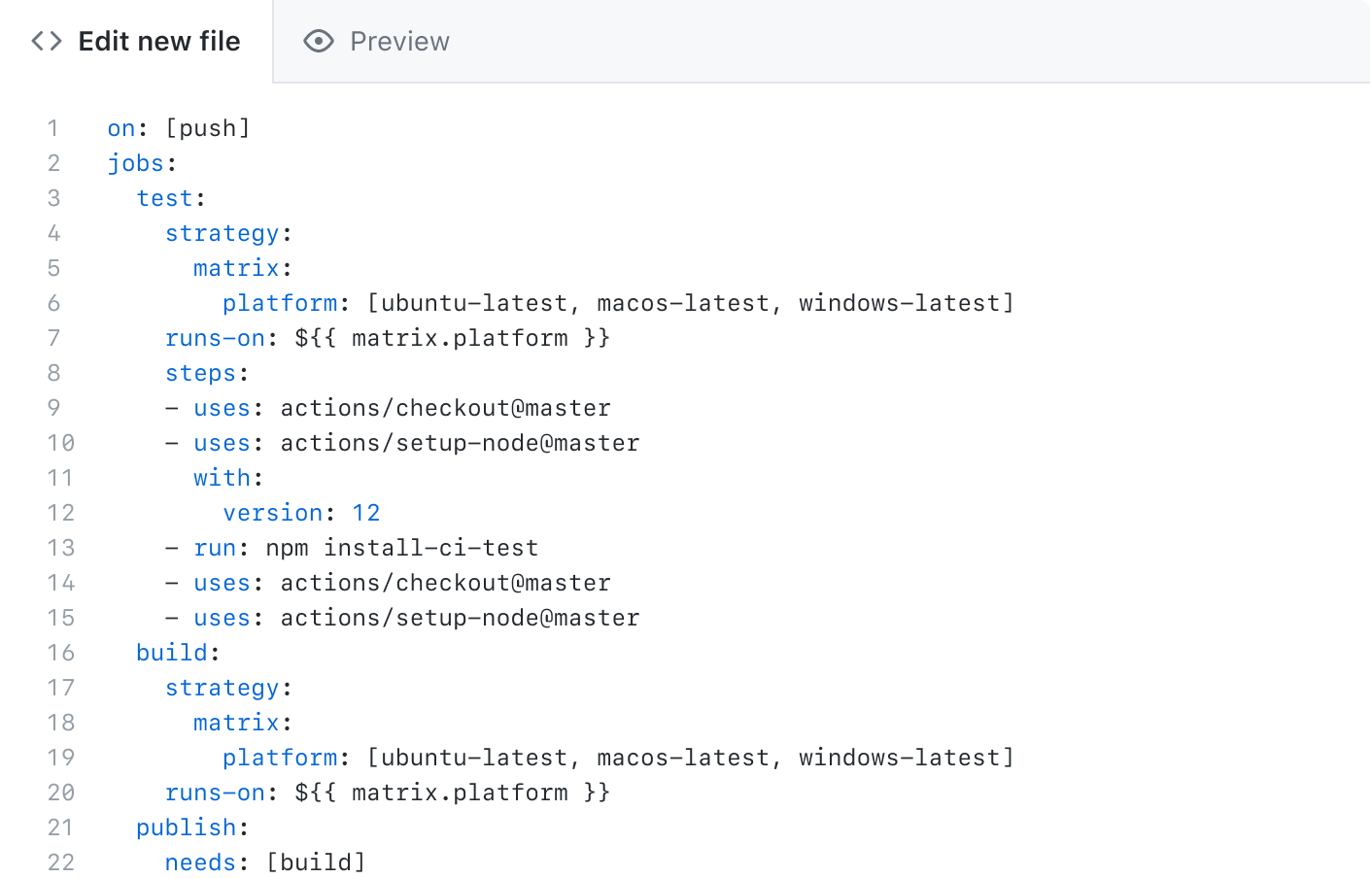The width and height of the screenshot is (1372, 878).
Task: Select the runs-on keyword on line 7
Action: pos(216,337)
